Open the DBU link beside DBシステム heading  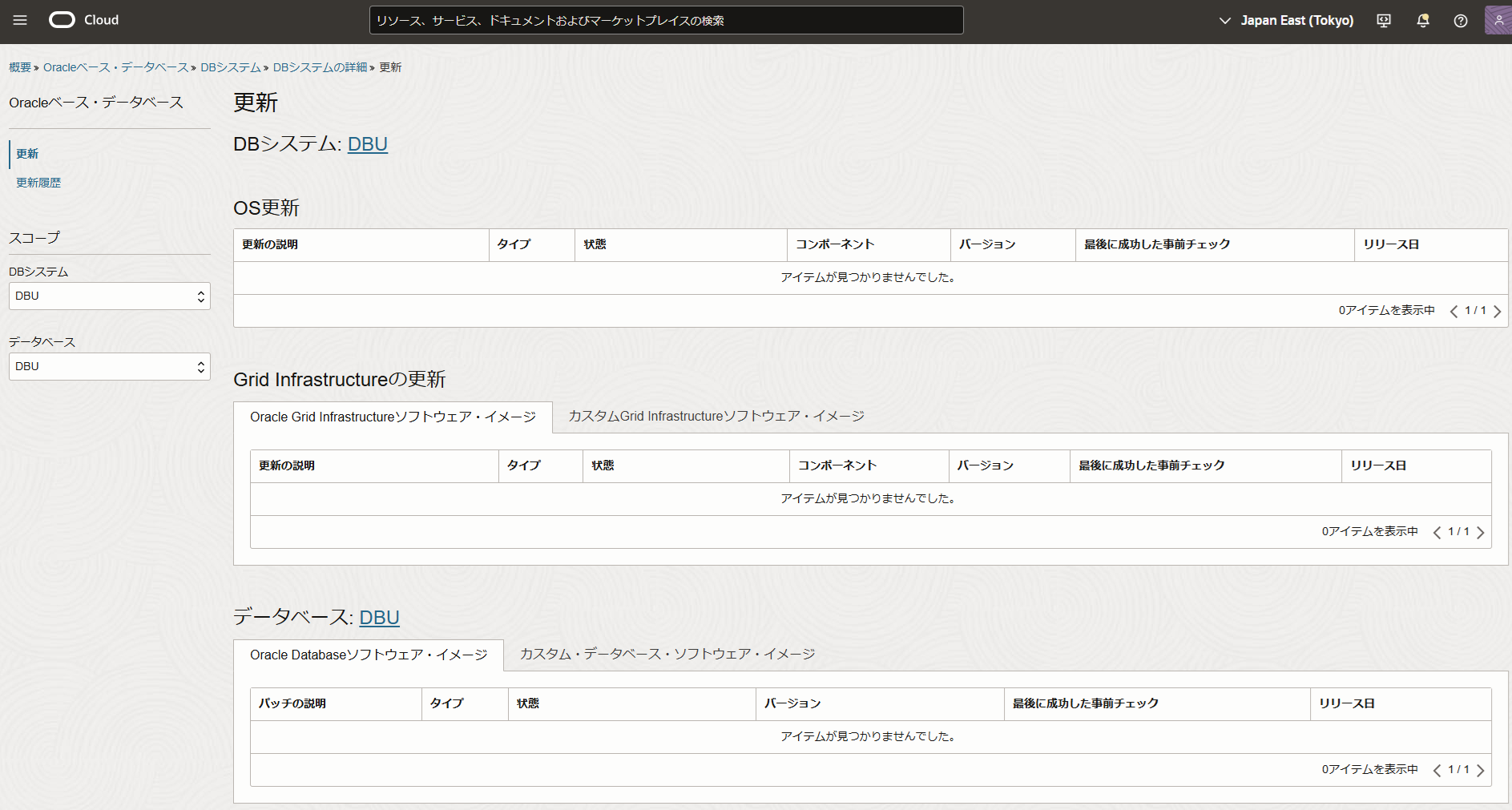368,144
